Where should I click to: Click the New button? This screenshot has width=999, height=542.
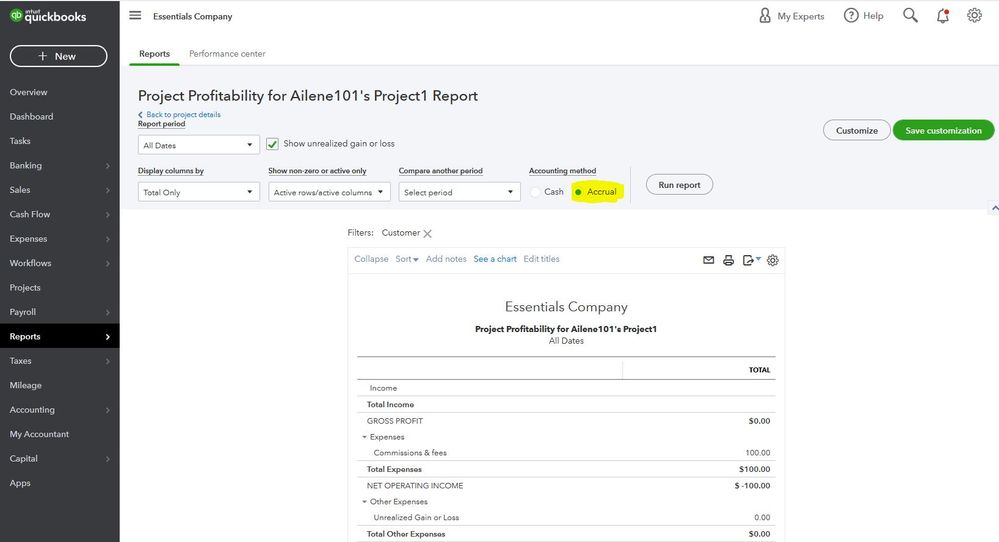coord(59,56)
